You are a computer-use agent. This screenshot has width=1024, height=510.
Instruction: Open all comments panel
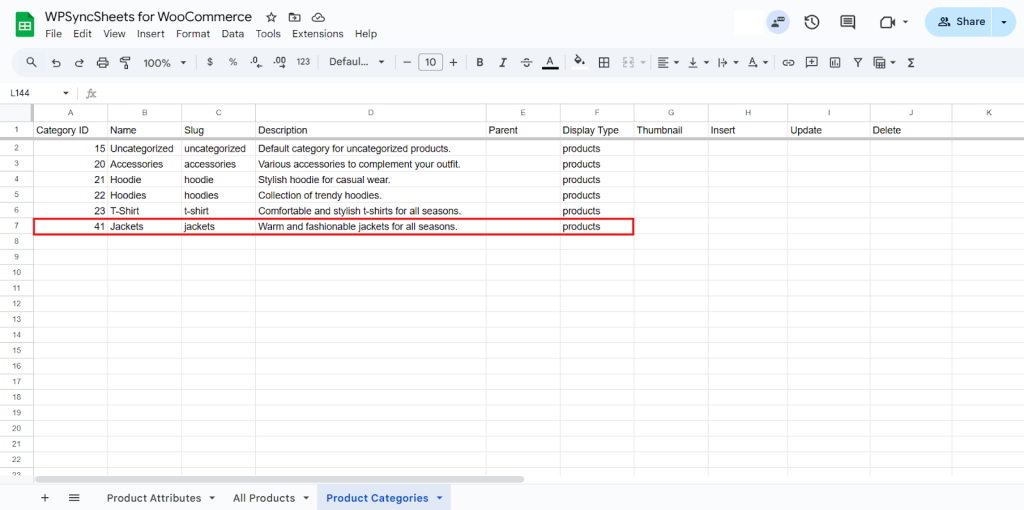tap(848, 22)
